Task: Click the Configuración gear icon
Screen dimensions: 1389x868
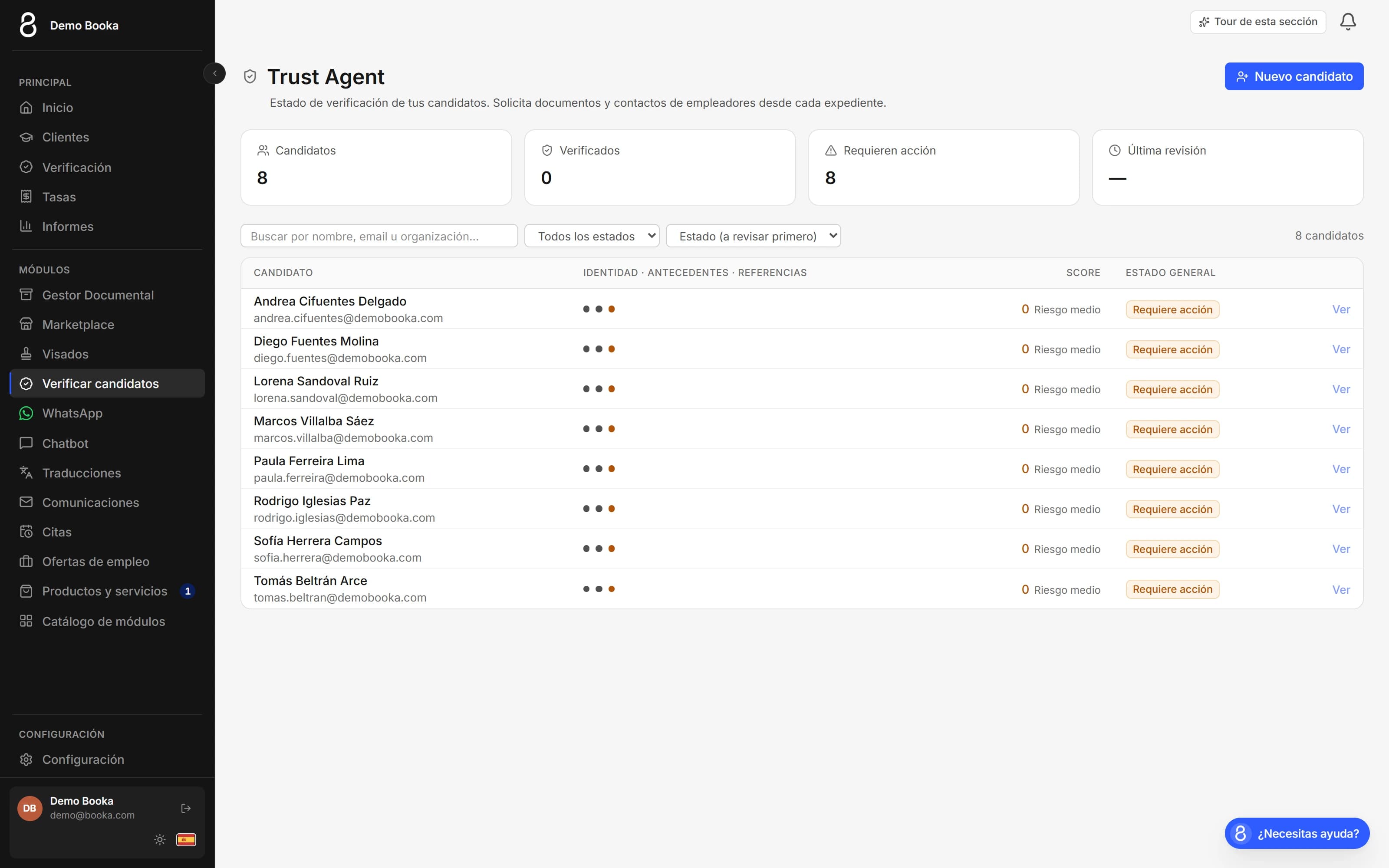Action: click(26, 759)
